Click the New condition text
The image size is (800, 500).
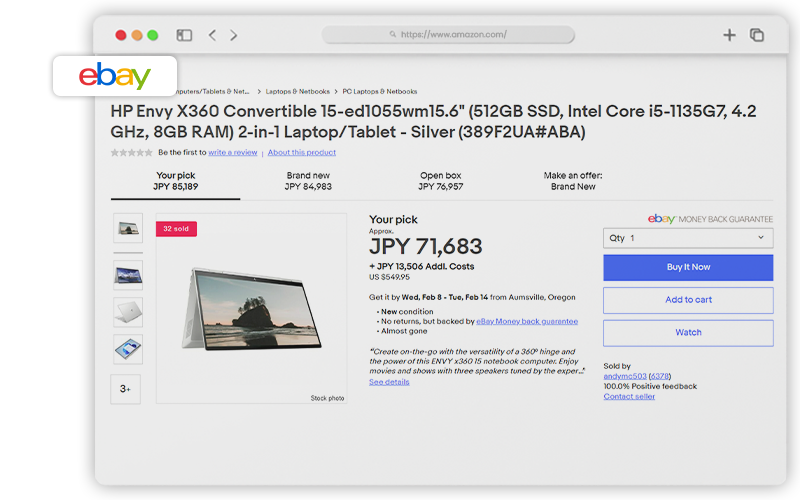(407, 311)
